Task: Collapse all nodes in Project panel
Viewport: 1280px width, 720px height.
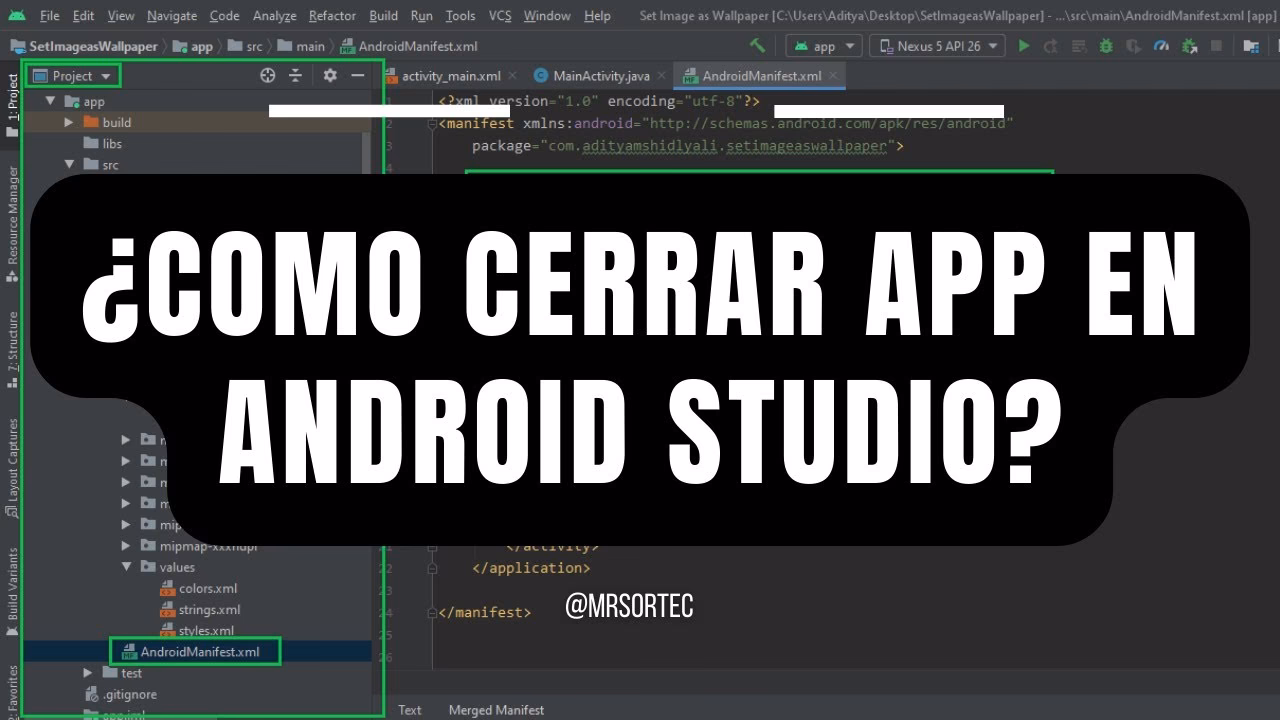Action: (x=295, y=75)
